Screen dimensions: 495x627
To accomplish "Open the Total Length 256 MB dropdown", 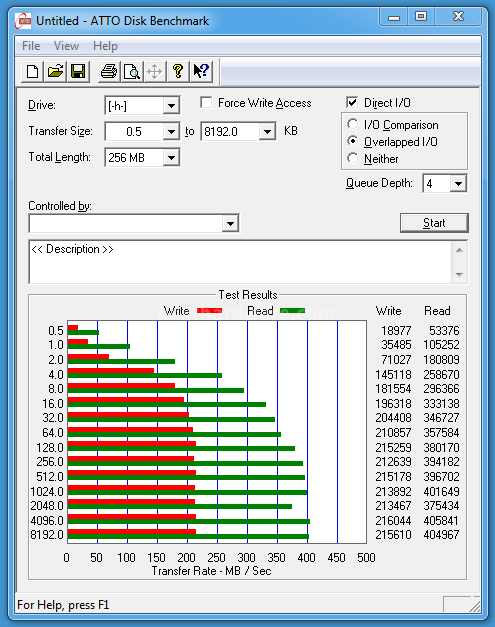I will coord(171,158).
